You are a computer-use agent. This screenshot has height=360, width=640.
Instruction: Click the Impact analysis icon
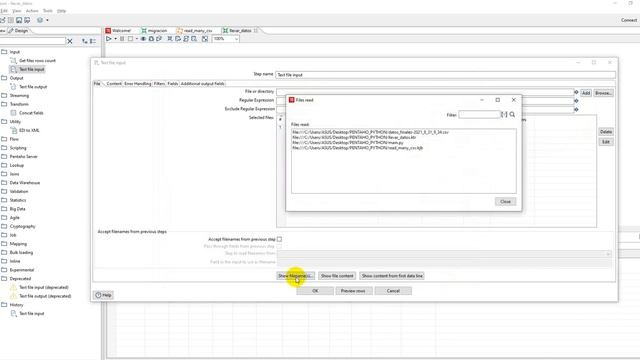[178, 39]
